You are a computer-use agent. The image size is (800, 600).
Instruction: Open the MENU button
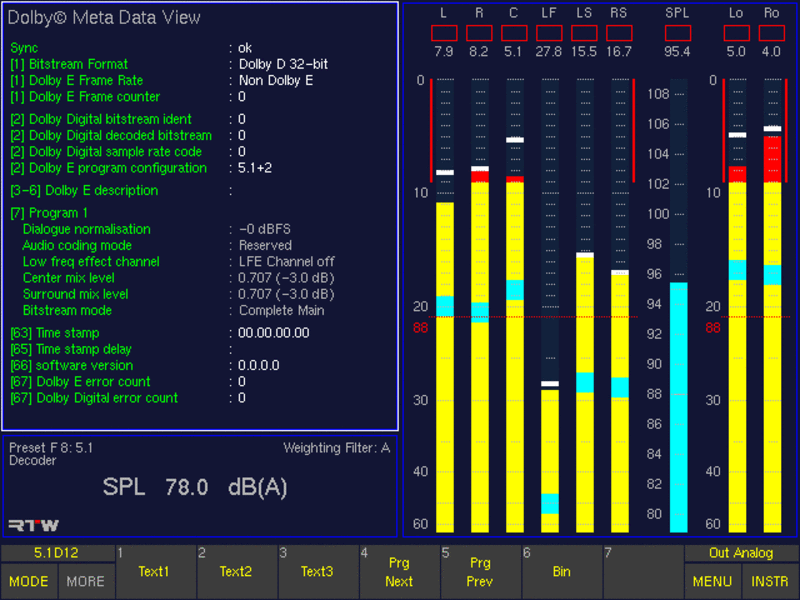[712, 581]
